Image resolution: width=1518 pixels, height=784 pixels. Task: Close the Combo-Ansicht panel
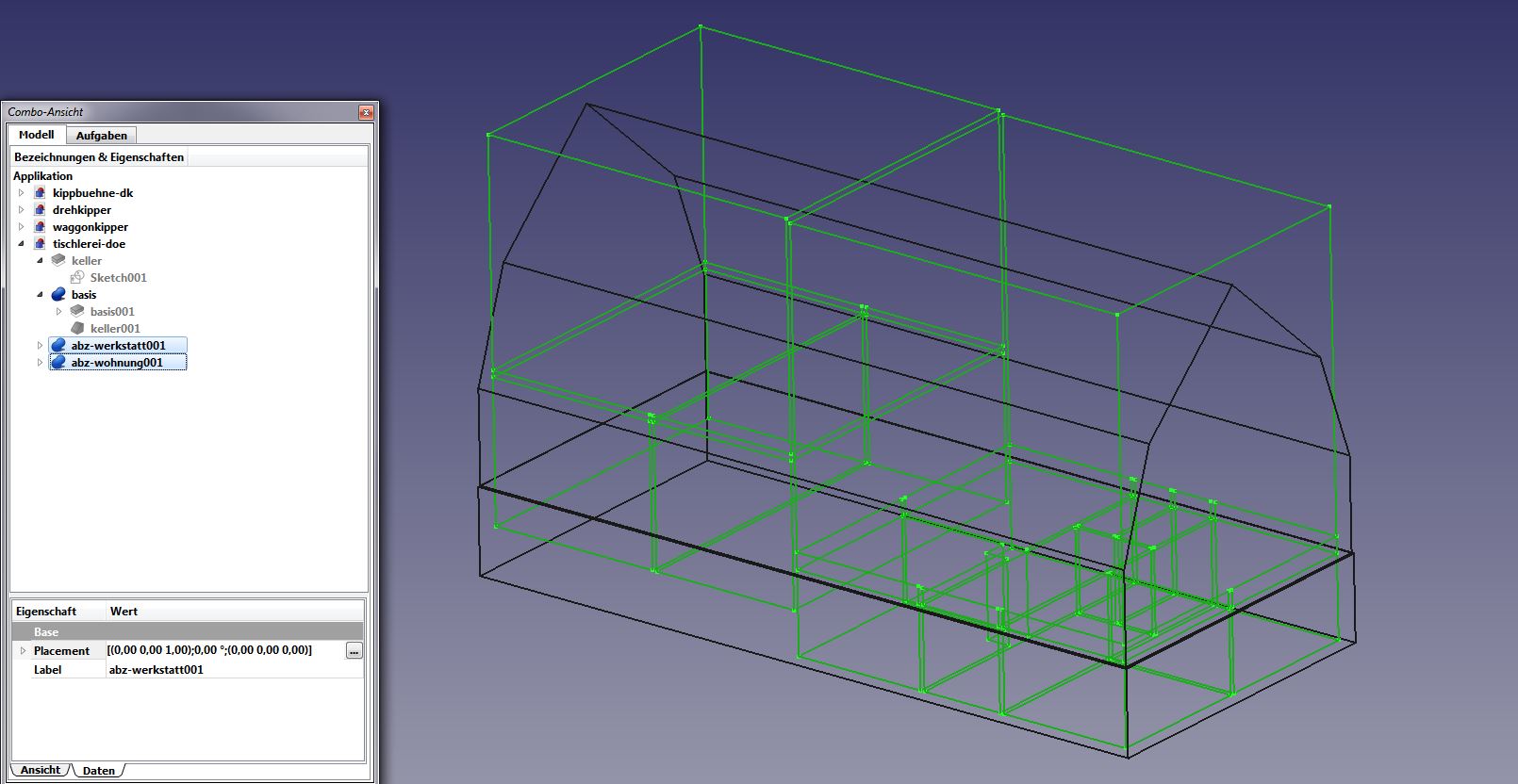click(366, 112)
